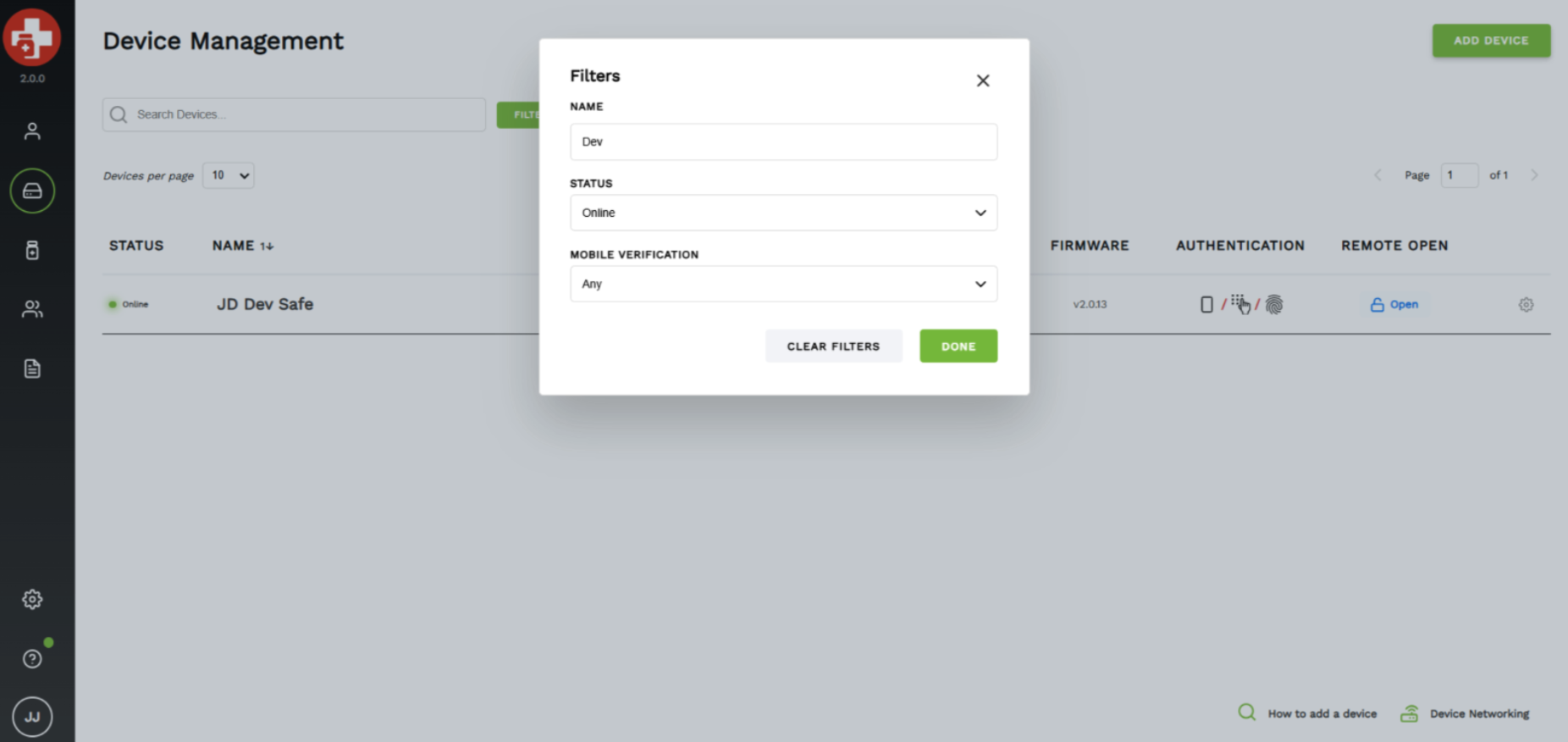Open JD Dev Safe settings gear
This screenshot has height=742, width=1568.
tap(1526, 305)
